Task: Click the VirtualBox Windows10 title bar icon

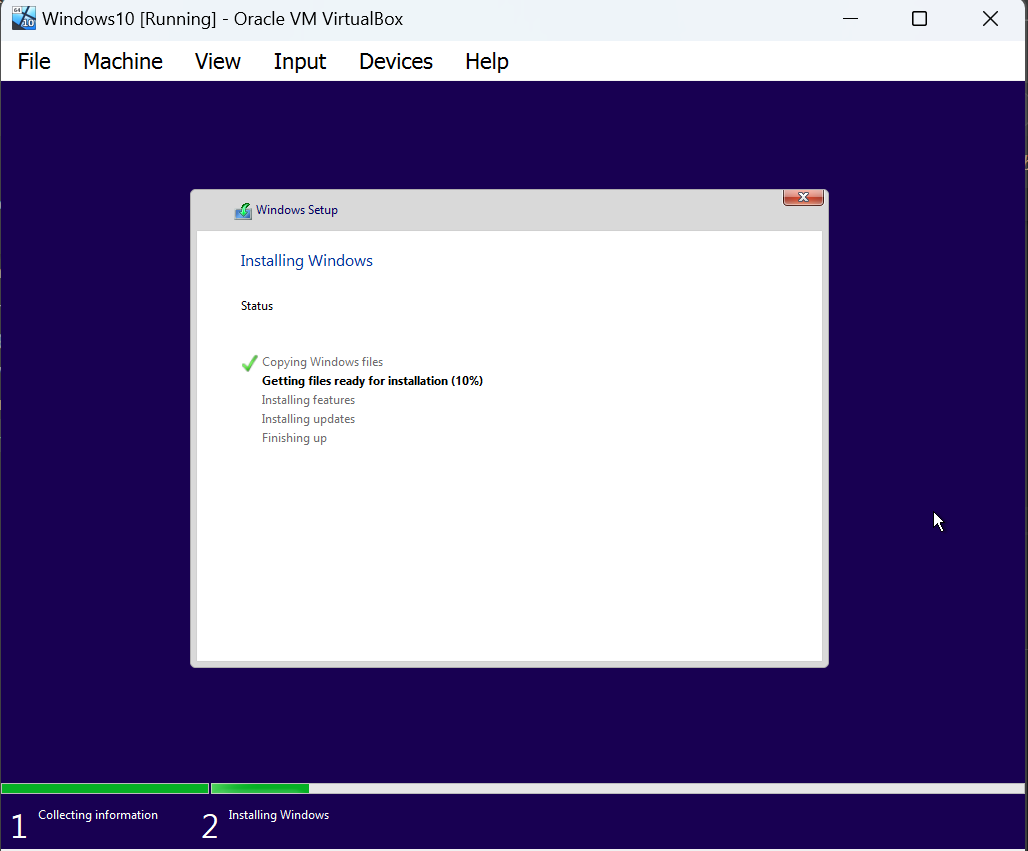Action: 24,18
